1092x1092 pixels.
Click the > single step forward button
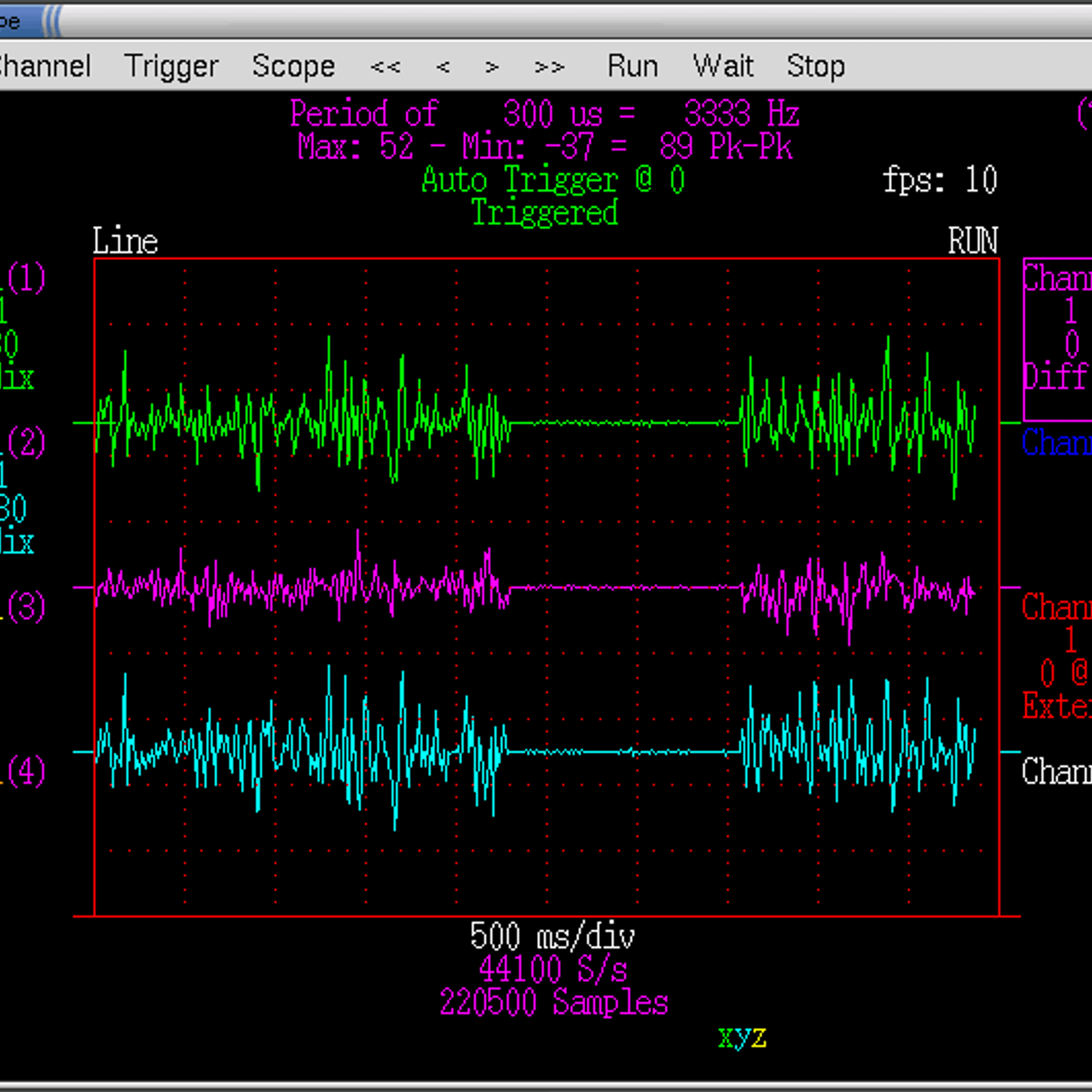click(x=492, y=67)
